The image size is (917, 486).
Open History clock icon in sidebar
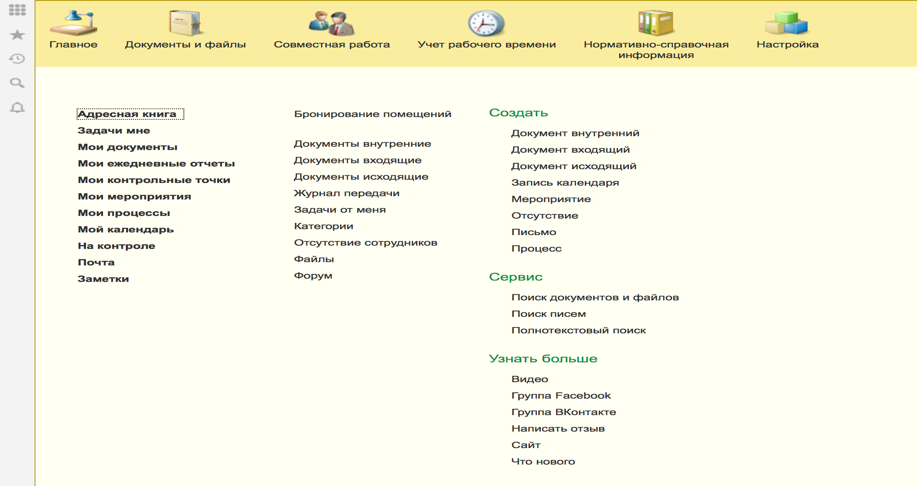point(17,58)
